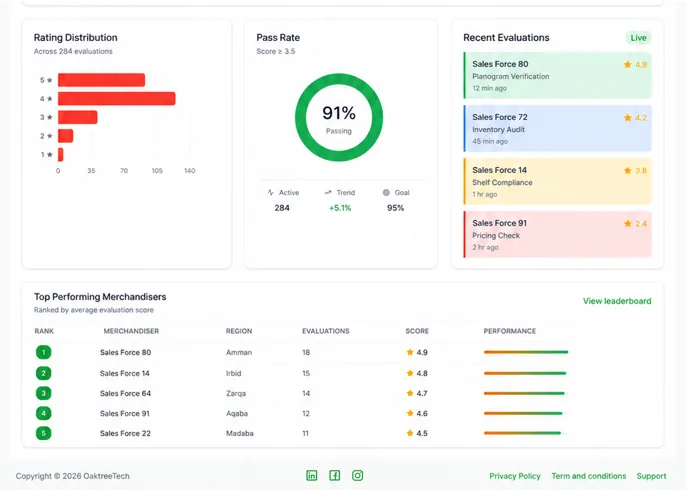Click the Trend arrow icon under Pass Rate
The height and width of the screenshot is (490, 686).
tap(328, 192)
